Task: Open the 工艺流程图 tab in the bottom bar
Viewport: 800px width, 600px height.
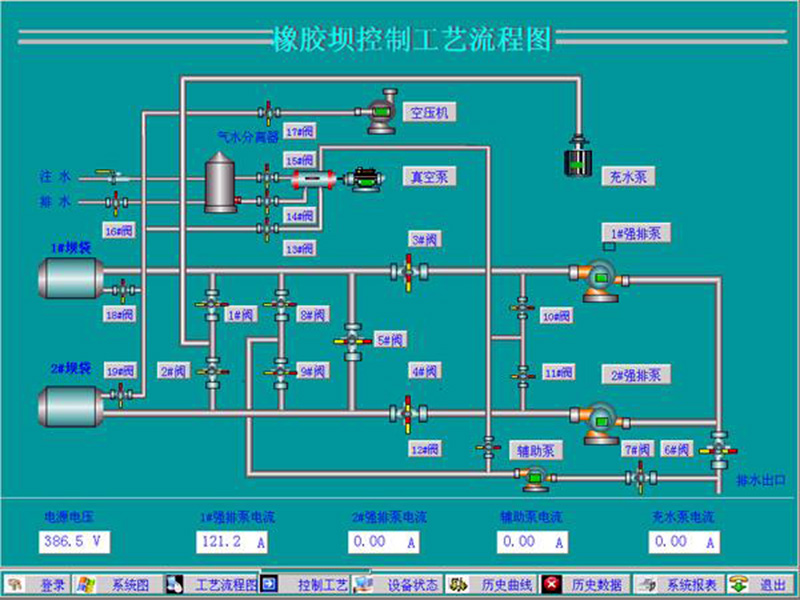Action: point(212,584)
